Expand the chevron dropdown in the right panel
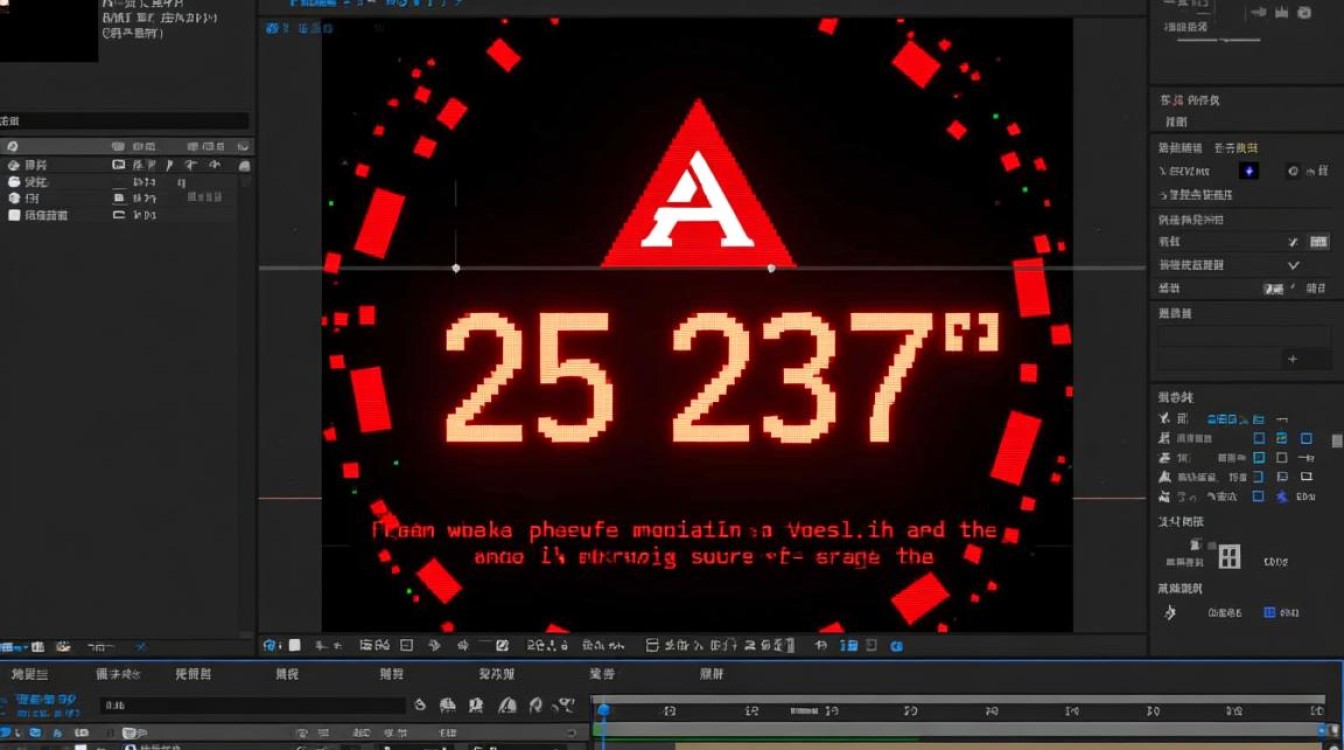1344x750 pixels. 1293,265
